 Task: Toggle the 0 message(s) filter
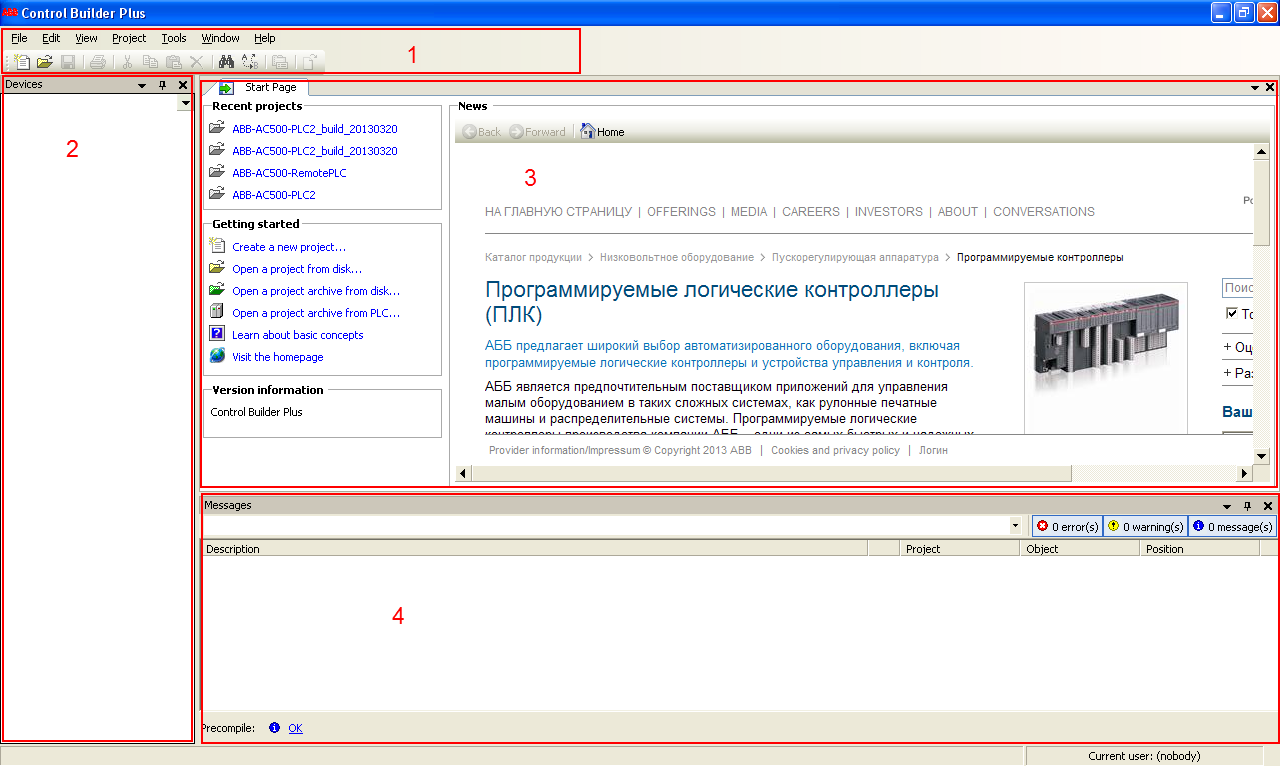(1232, 526)
